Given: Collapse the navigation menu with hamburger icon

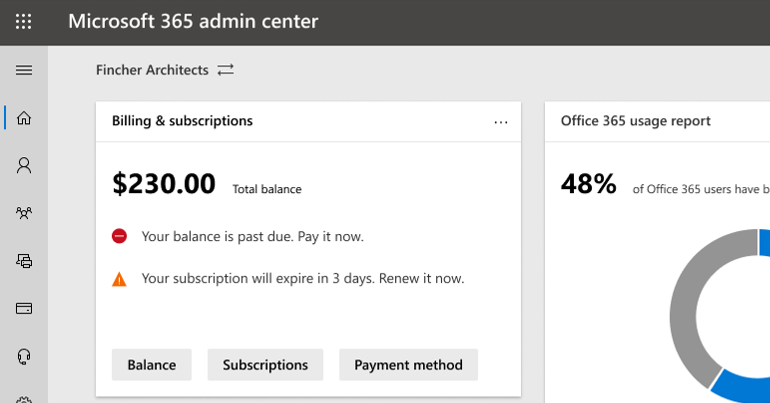Looking at the screenshot, I should click(24, 70).
